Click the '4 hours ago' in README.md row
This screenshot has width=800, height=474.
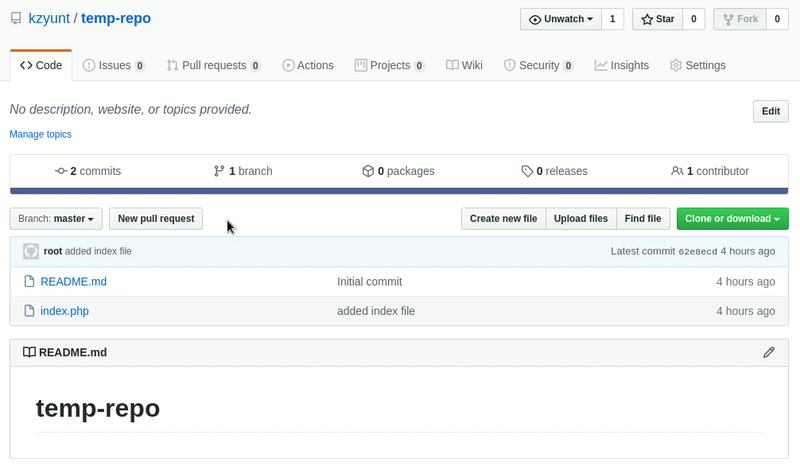click(x=745, y=282)
